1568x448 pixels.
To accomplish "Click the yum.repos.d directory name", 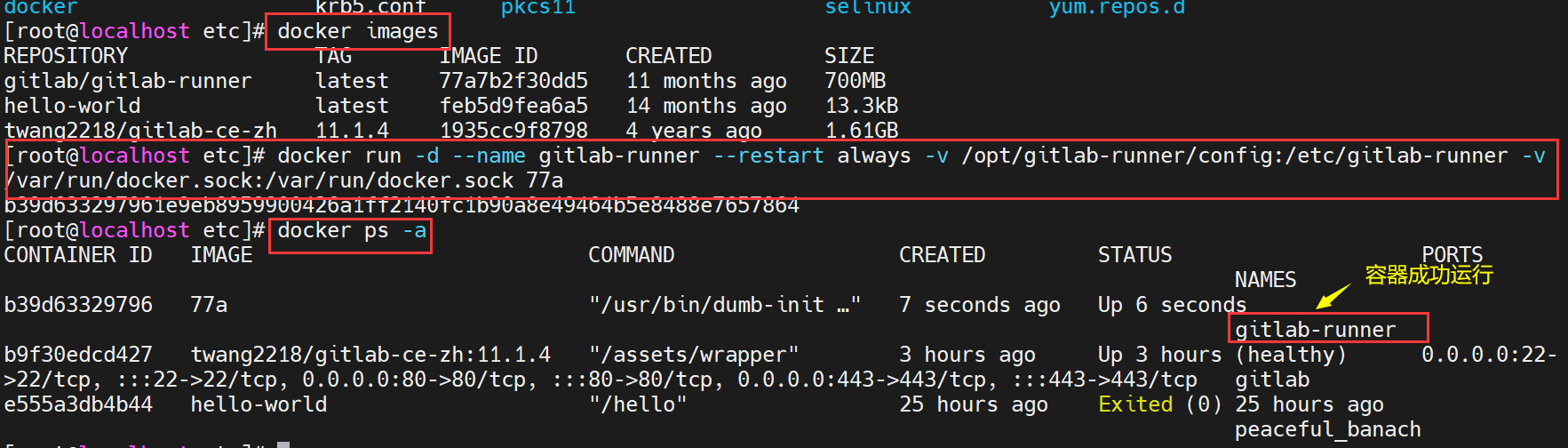I will [x=1117, y=8].
